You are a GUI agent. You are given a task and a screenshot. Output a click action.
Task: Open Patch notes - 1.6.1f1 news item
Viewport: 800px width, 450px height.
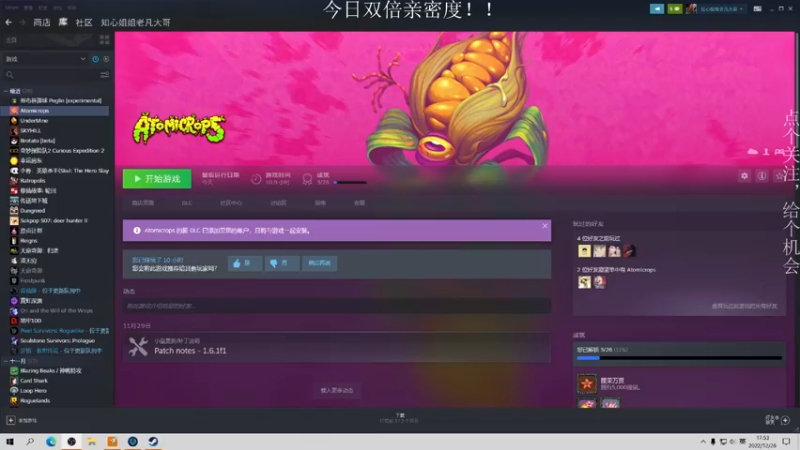click(x=337, y=347)
